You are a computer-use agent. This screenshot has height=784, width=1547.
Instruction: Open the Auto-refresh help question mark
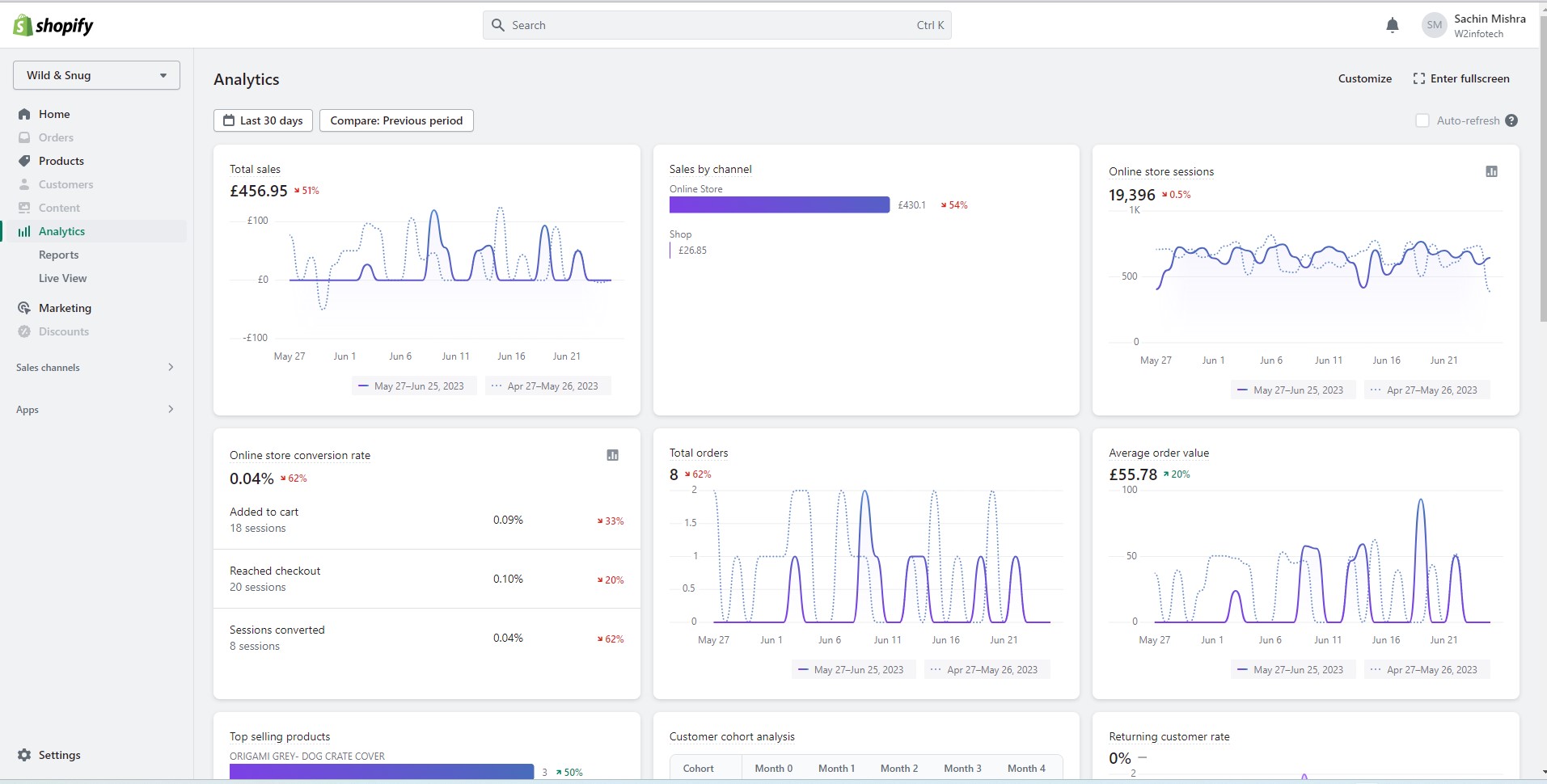point(1511,120)
